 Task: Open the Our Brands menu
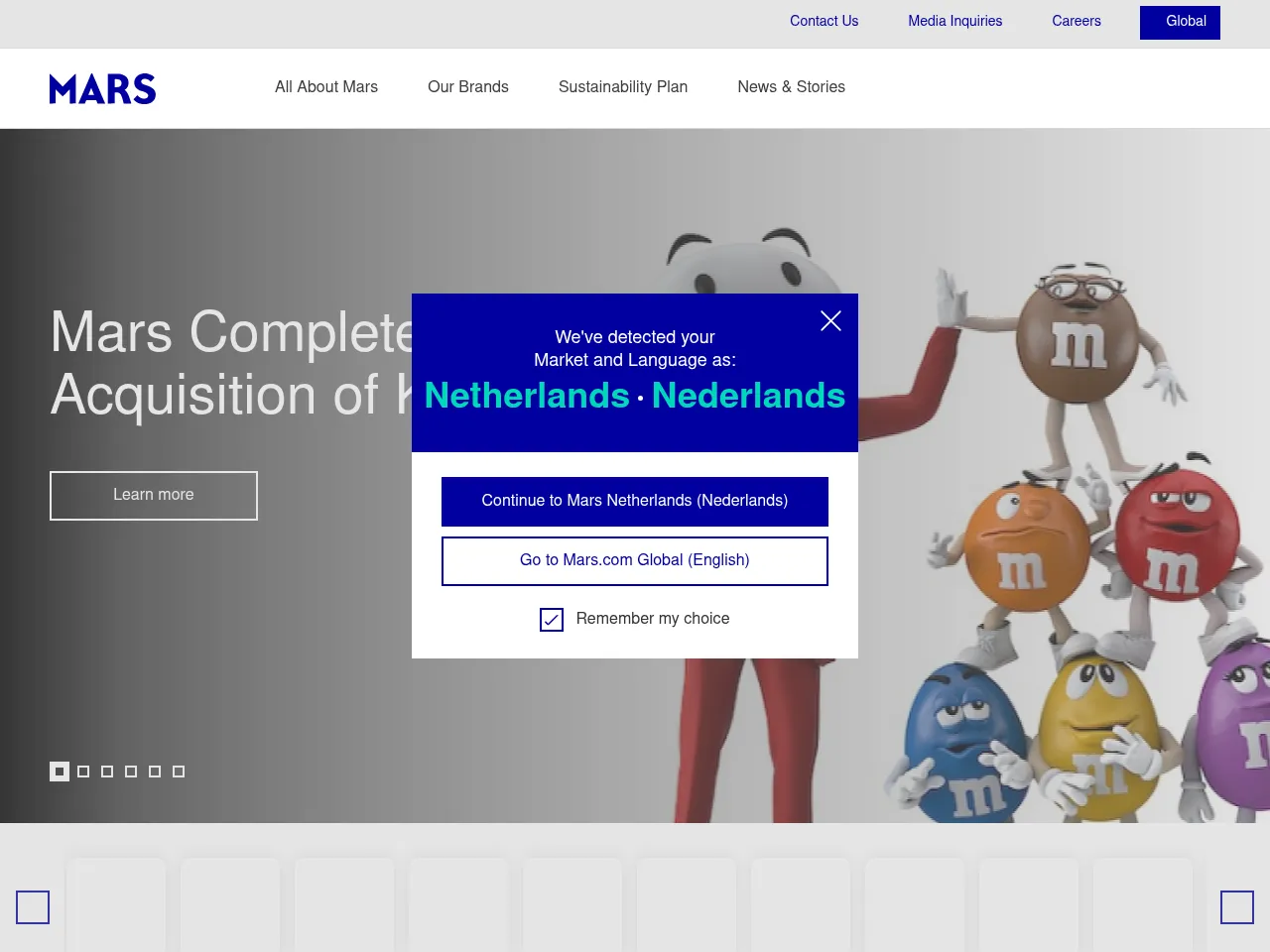tap(467, 87)
